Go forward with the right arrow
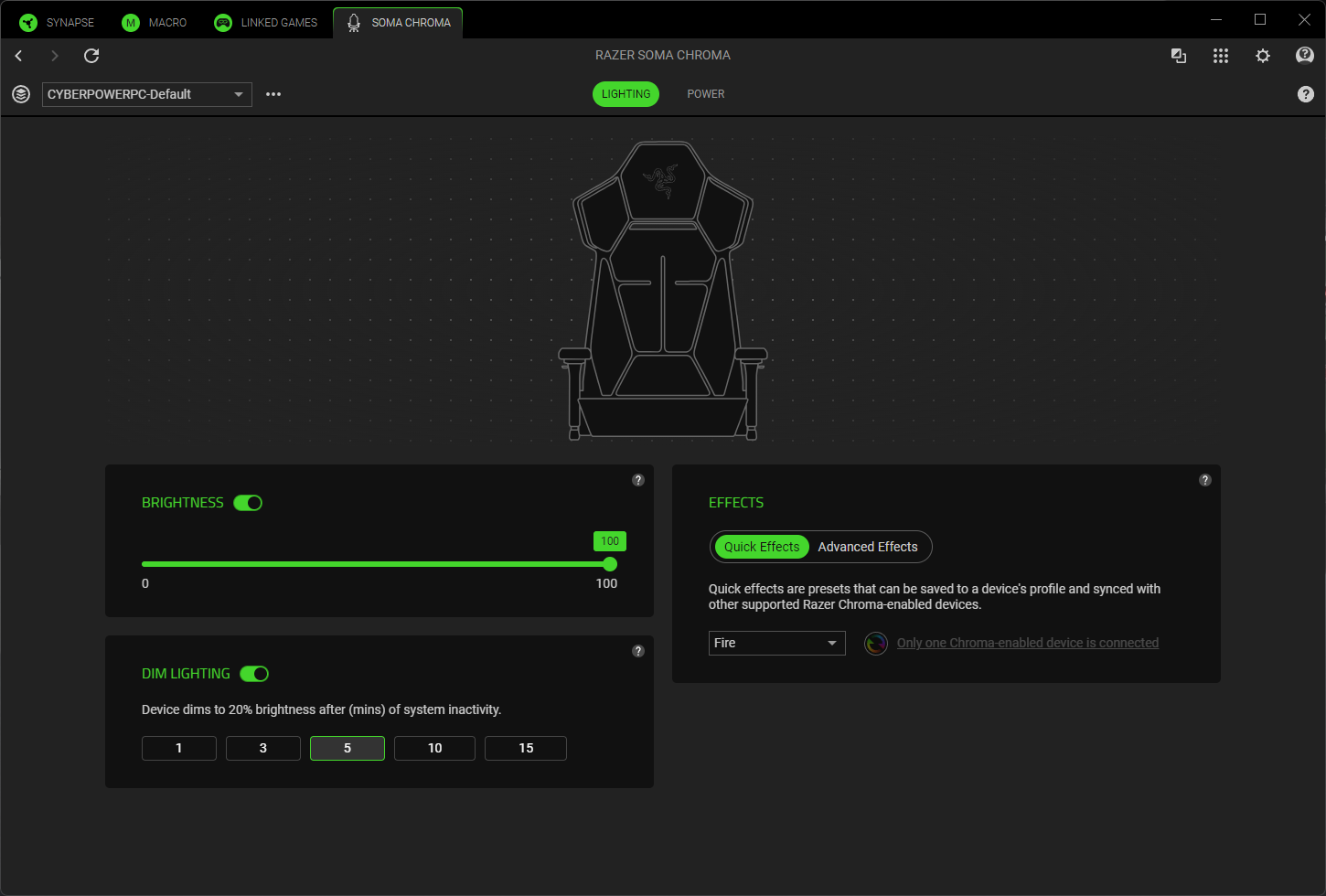The width and height of the screenshot is (1326, 896). click(55, 56)
